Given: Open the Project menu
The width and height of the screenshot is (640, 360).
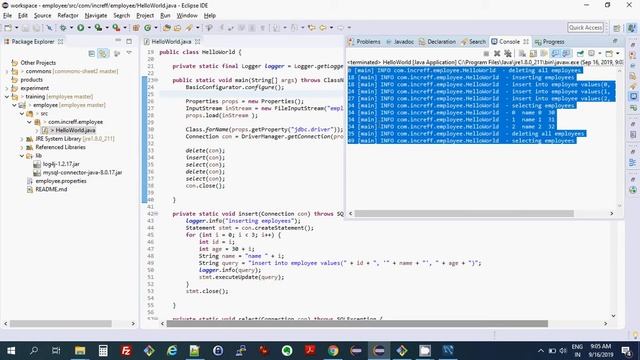Looking at the screenshot, I should pos(145,16).
